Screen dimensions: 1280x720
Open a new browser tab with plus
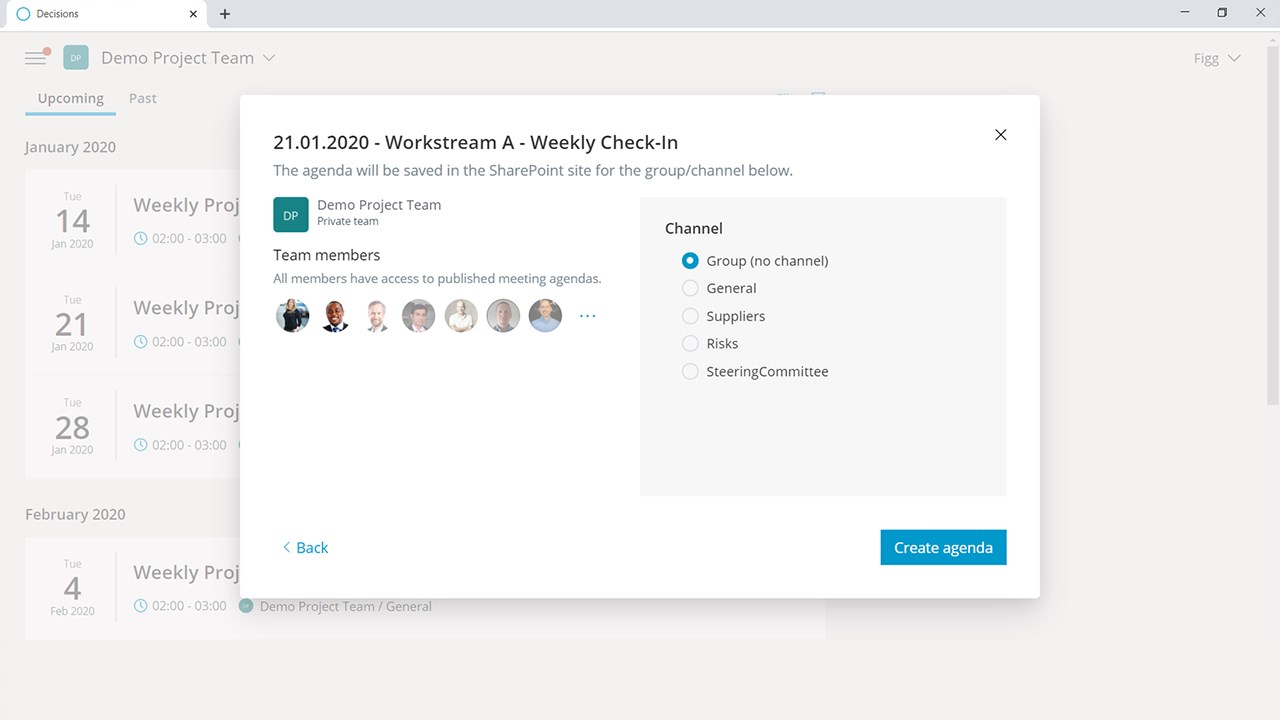pos(225,14)
